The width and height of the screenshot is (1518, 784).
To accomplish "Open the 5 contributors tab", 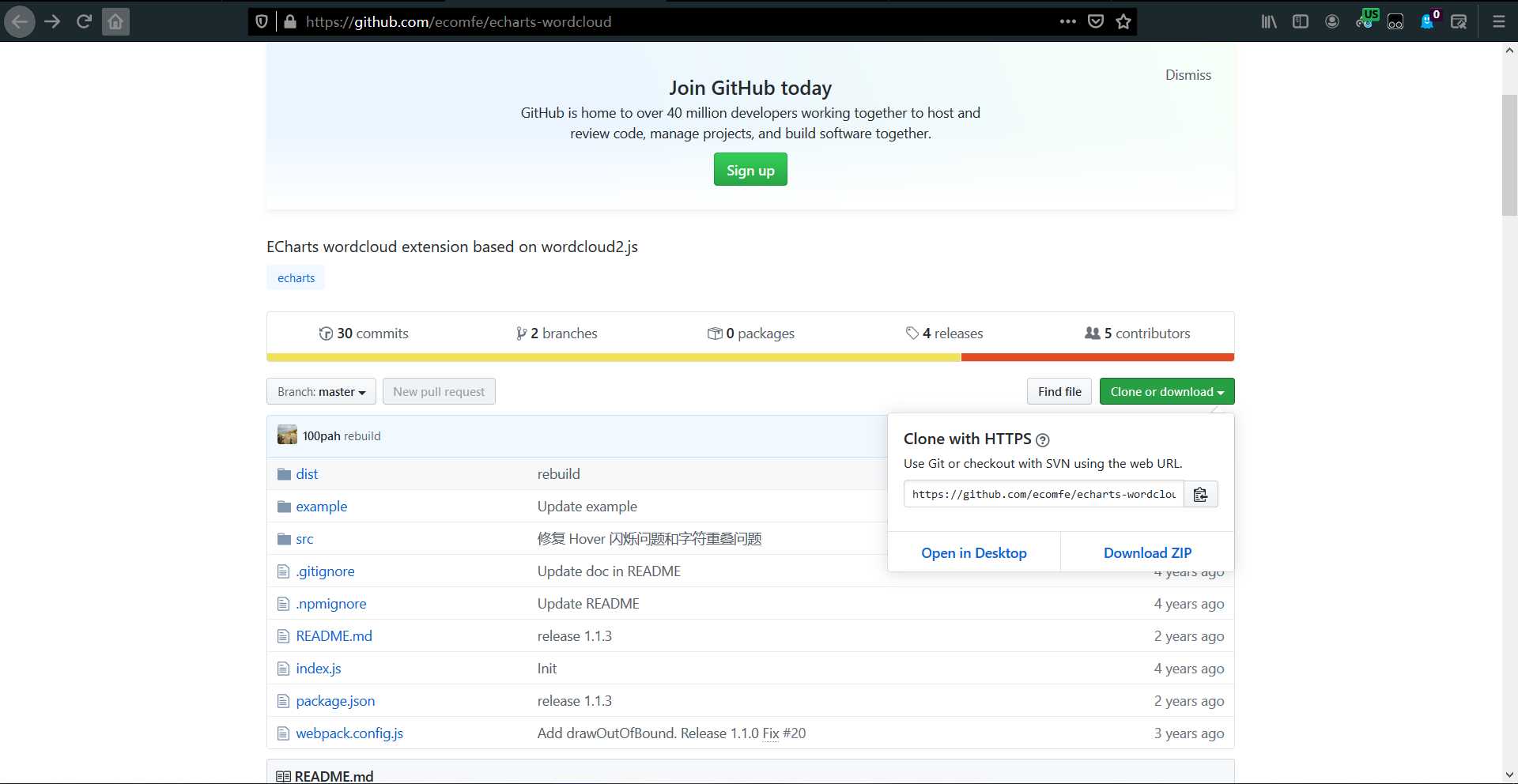I will (x=1137, y=334).
